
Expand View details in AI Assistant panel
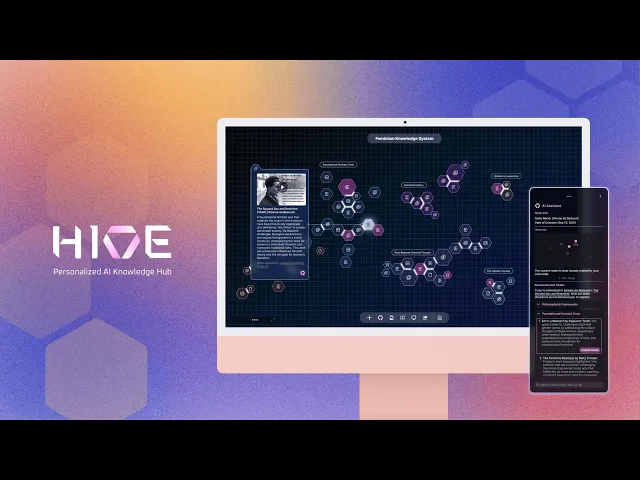coord(568,278)
